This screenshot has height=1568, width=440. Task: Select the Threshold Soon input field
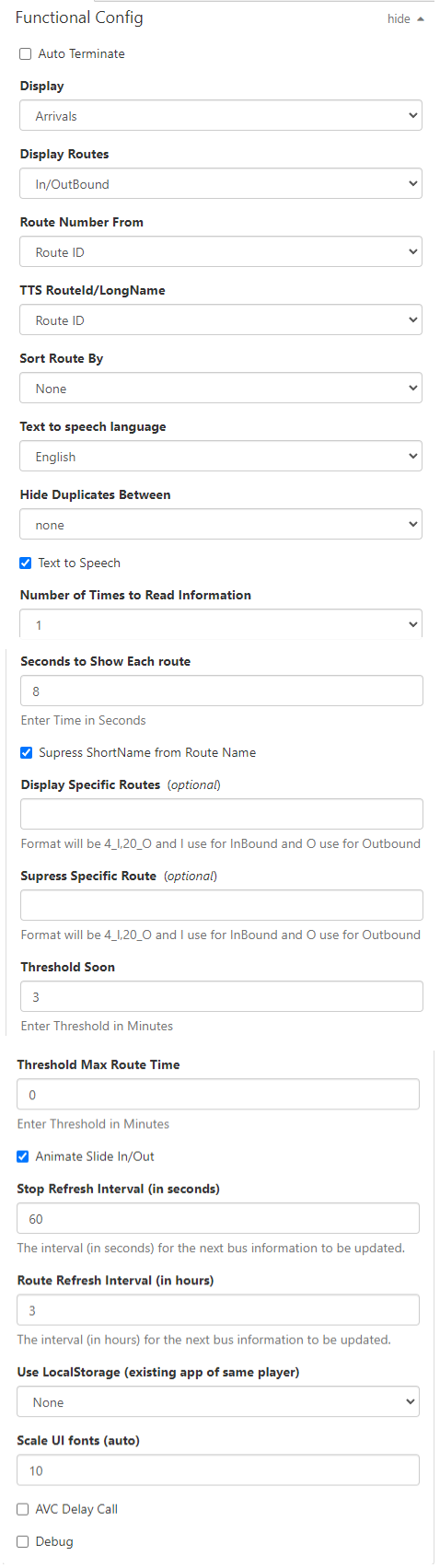click(222, 997)
